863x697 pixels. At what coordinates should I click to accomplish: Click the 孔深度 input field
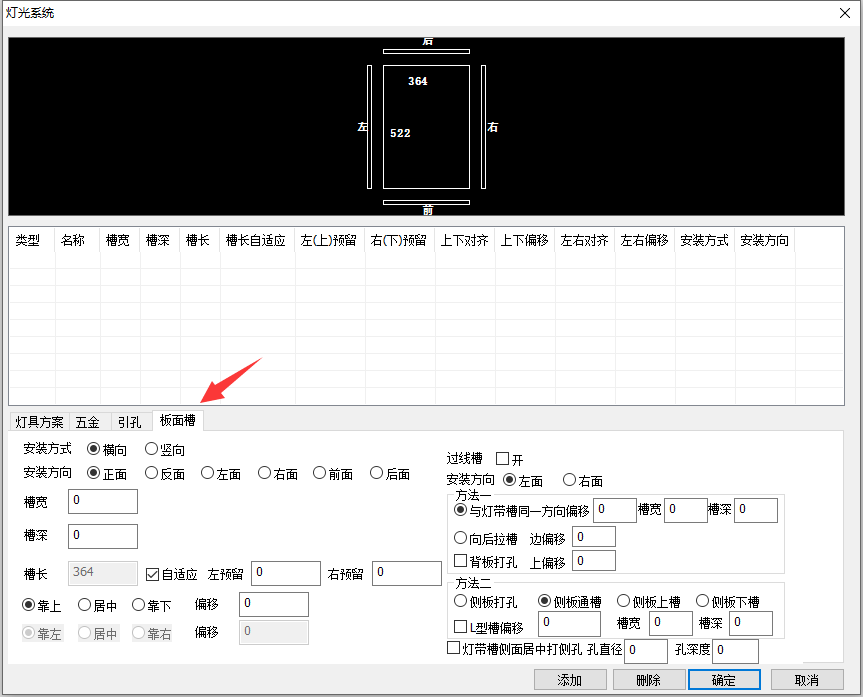pos(735,651)
